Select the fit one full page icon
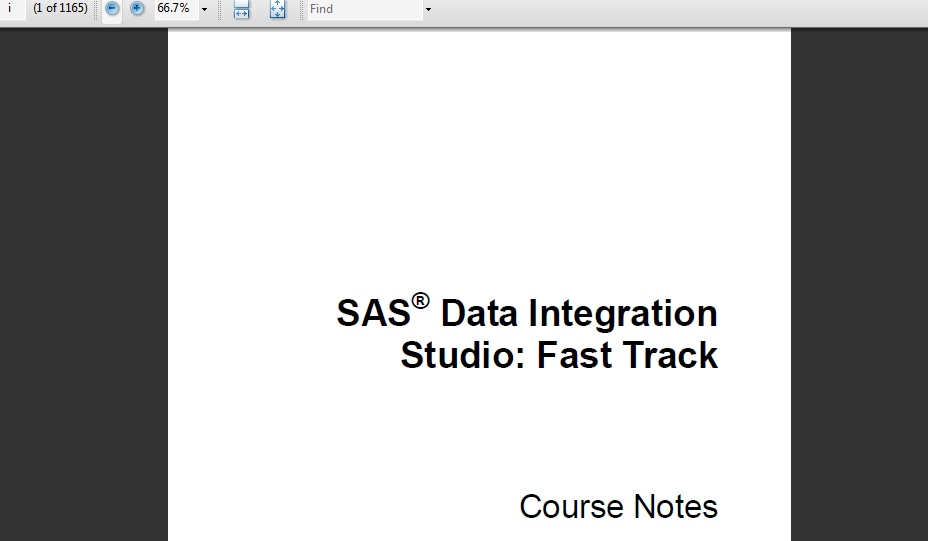This screenshot has width=928, height=541. (277, 9)
